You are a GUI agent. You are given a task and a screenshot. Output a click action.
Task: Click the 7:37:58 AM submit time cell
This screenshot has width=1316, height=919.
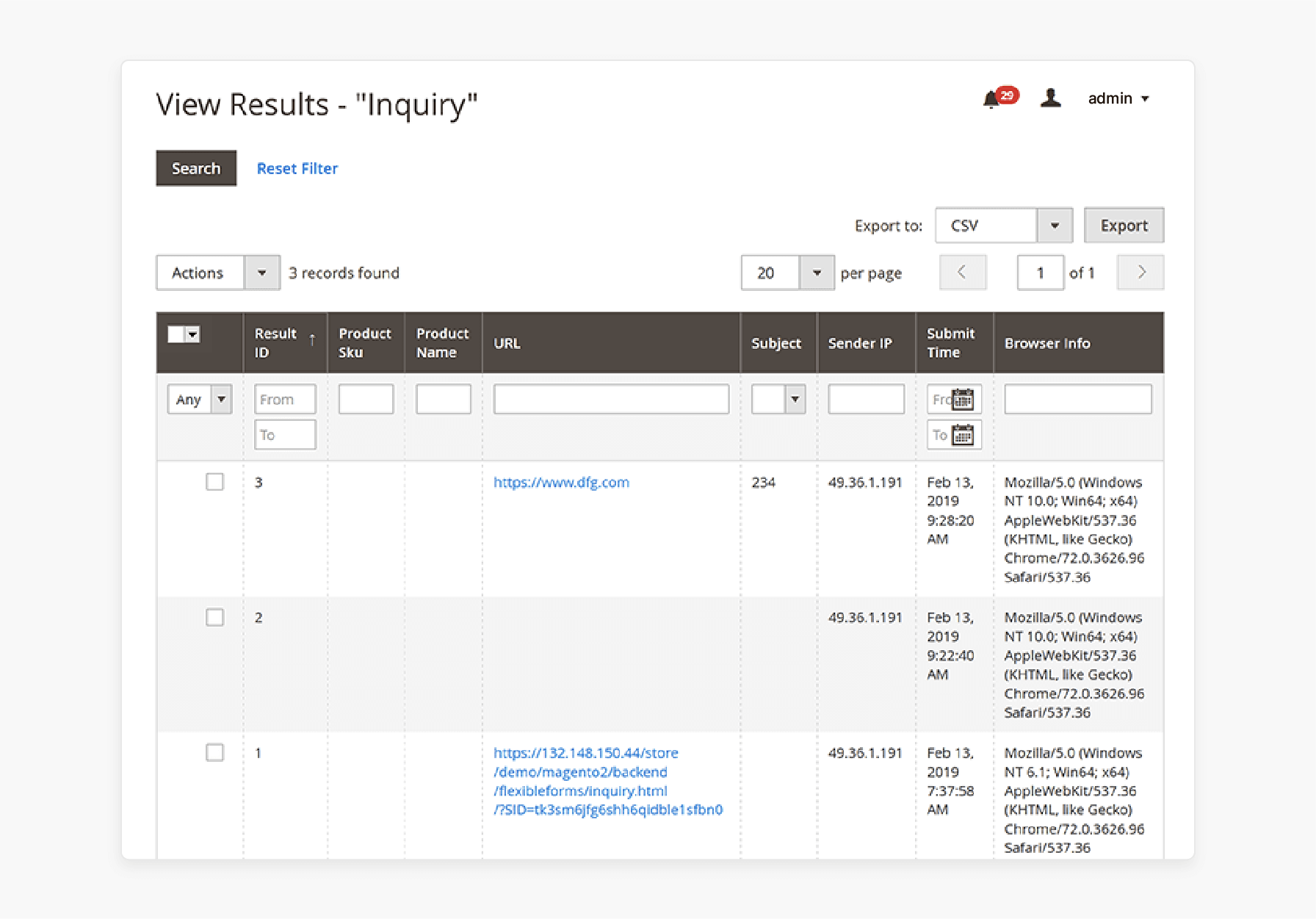tap(950, 781)
